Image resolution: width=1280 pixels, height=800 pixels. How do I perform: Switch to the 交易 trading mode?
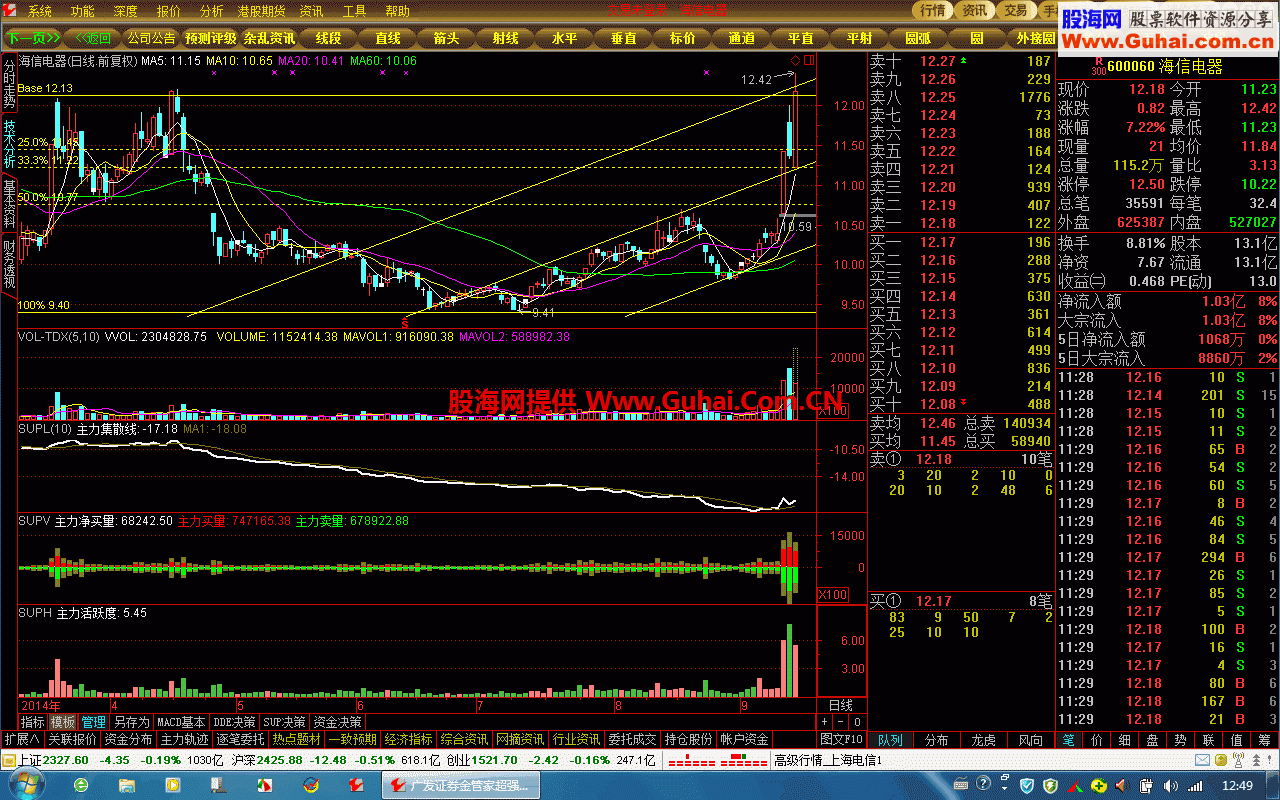(1016, 10)
